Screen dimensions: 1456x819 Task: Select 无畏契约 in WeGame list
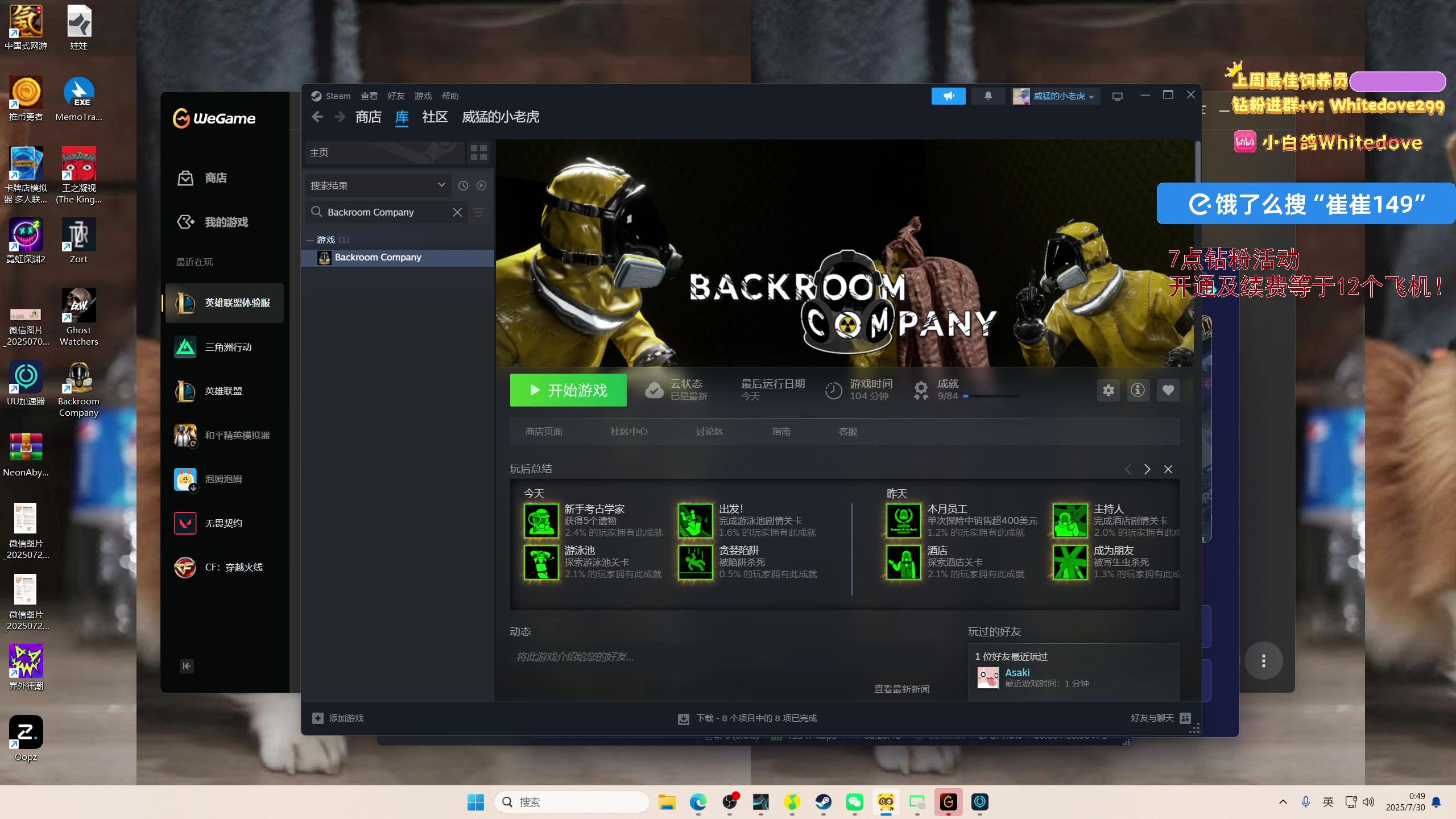[x=225, y=523]
